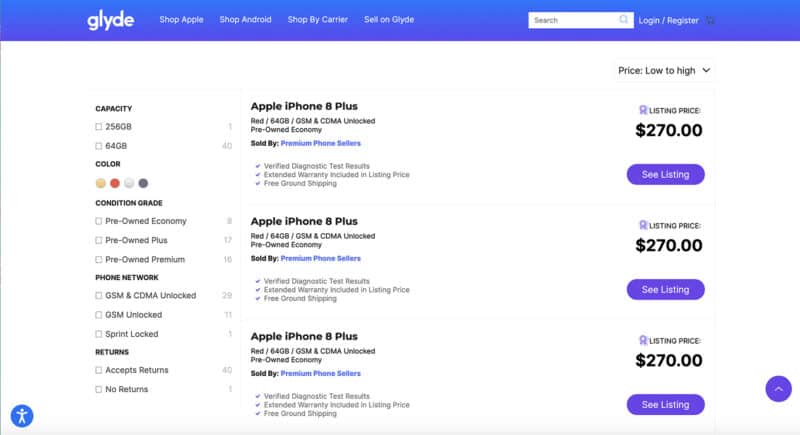Screen dimensions: 800x435
Task: Open the Price: Low to high dropdown
Action: tap(664, 70)
